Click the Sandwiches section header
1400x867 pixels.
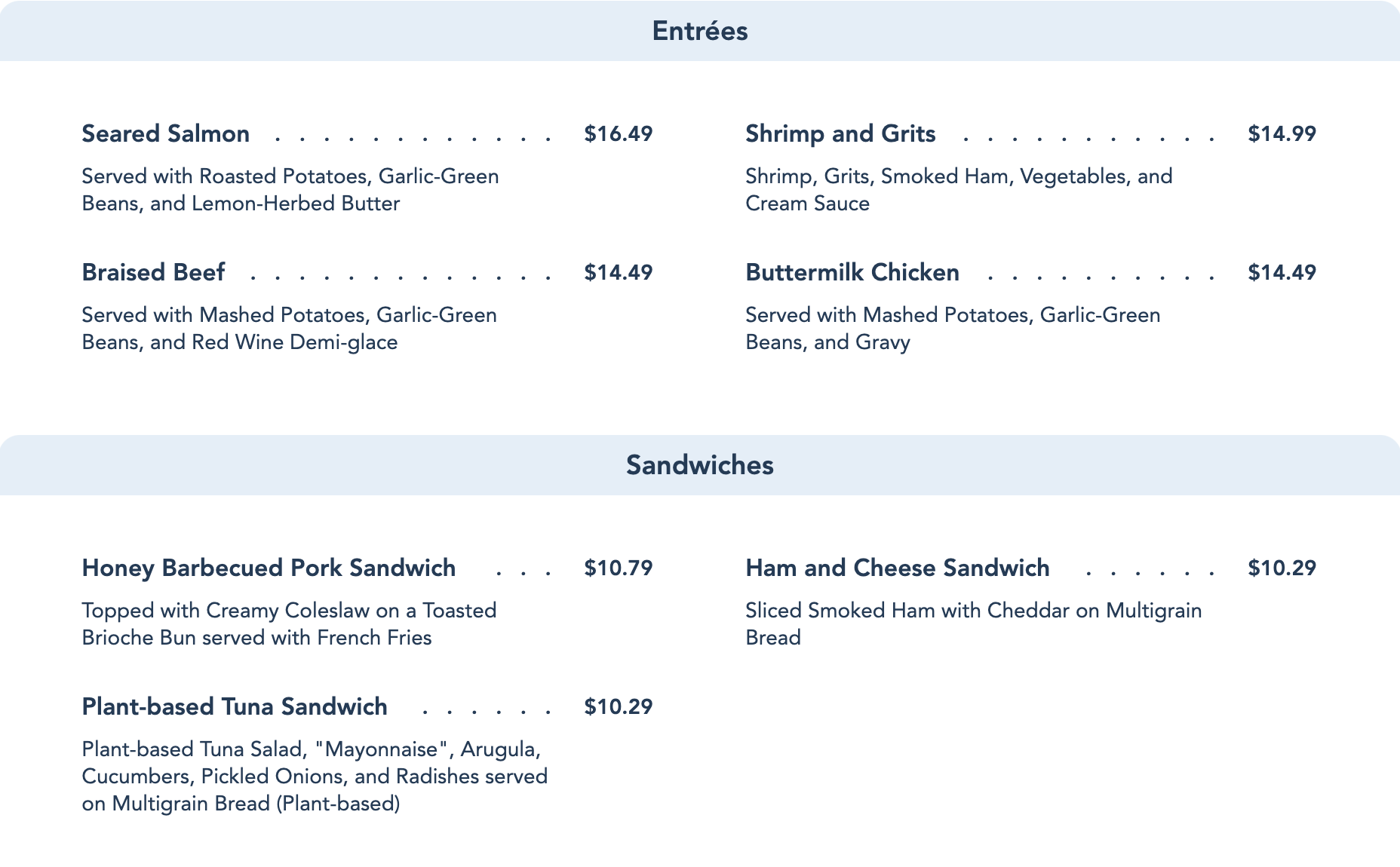tap(699, 465)
